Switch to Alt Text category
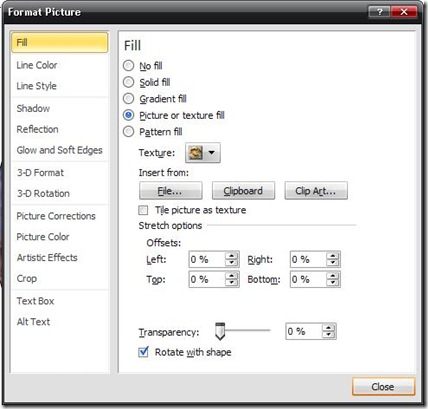428x409 pixels. click(60, 322)
